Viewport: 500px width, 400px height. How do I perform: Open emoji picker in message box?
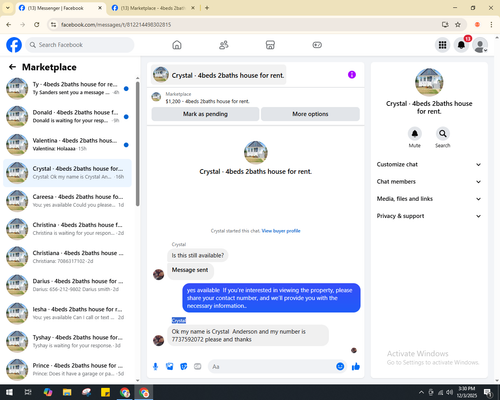[340, 366]
